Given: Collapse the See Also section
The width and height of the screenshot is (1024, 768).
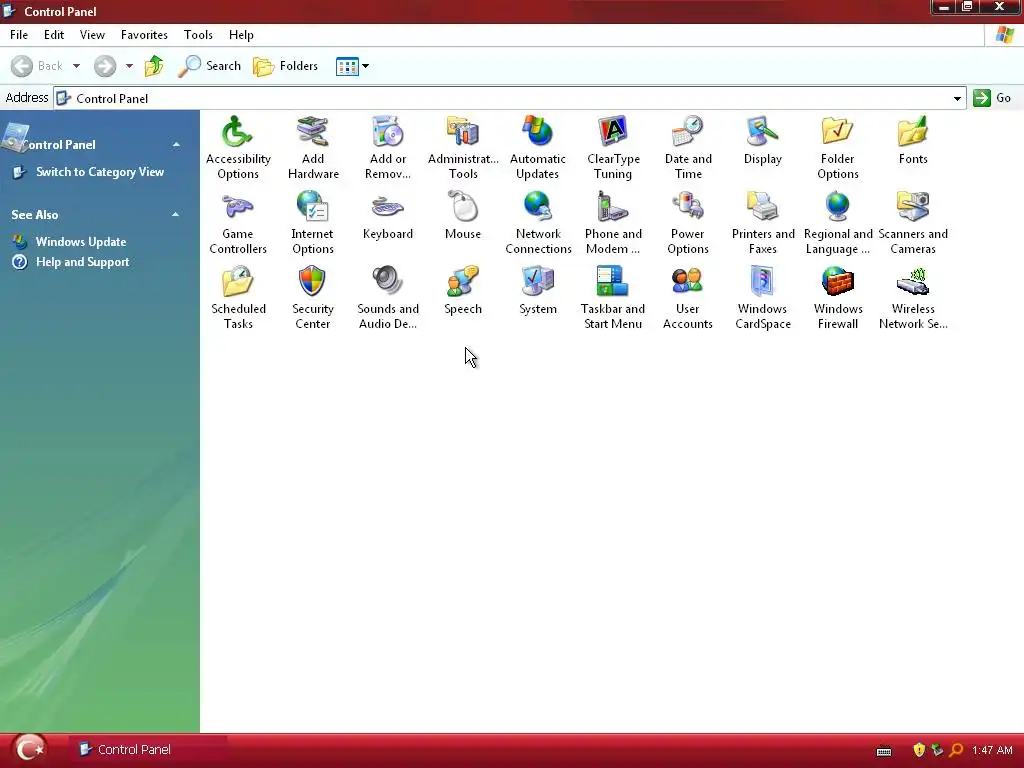Looking at the screenshot, I should tap(176, 214).
